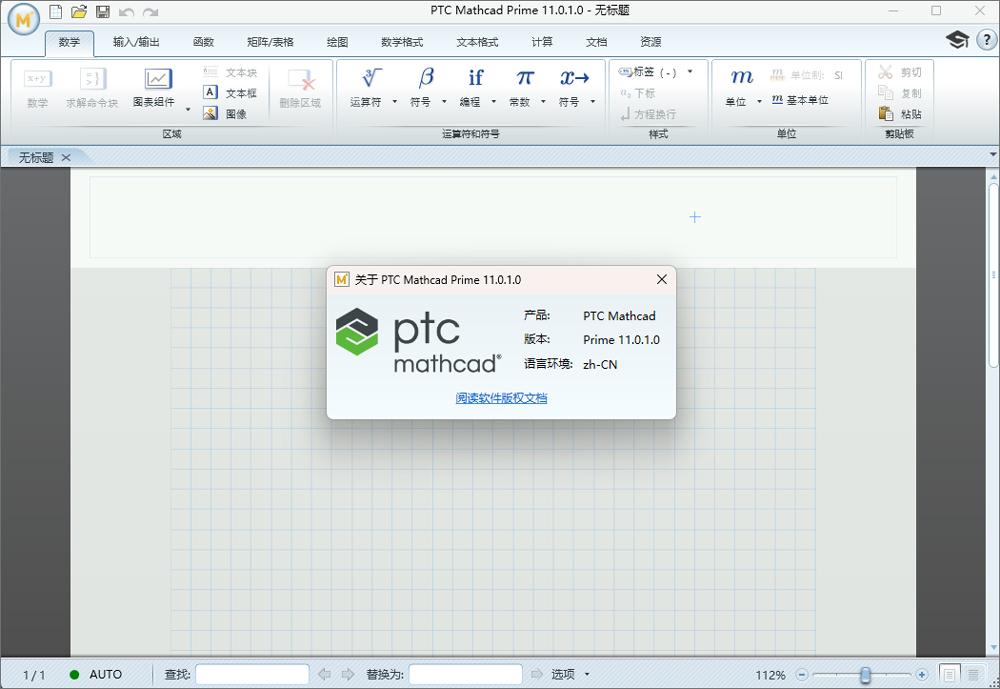Screen dimensions: 1000x689
Task: Create a new worksheet from quick access toolbar
Action: [x=56, y=11]
